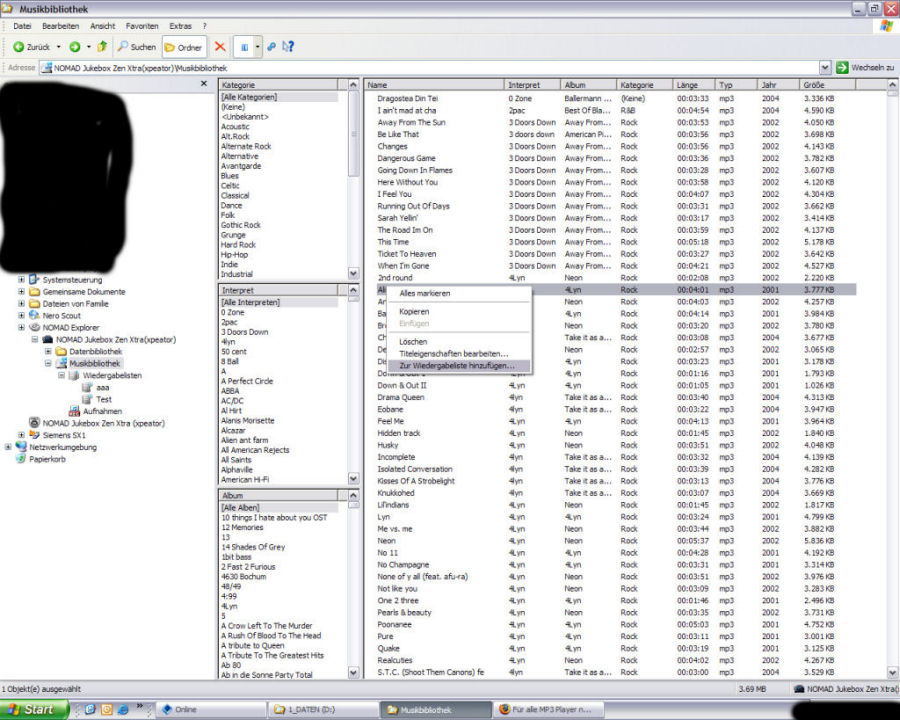Sort by the Länge column header
Viewport: 900px width, 720px height.
tap(694, 85)
